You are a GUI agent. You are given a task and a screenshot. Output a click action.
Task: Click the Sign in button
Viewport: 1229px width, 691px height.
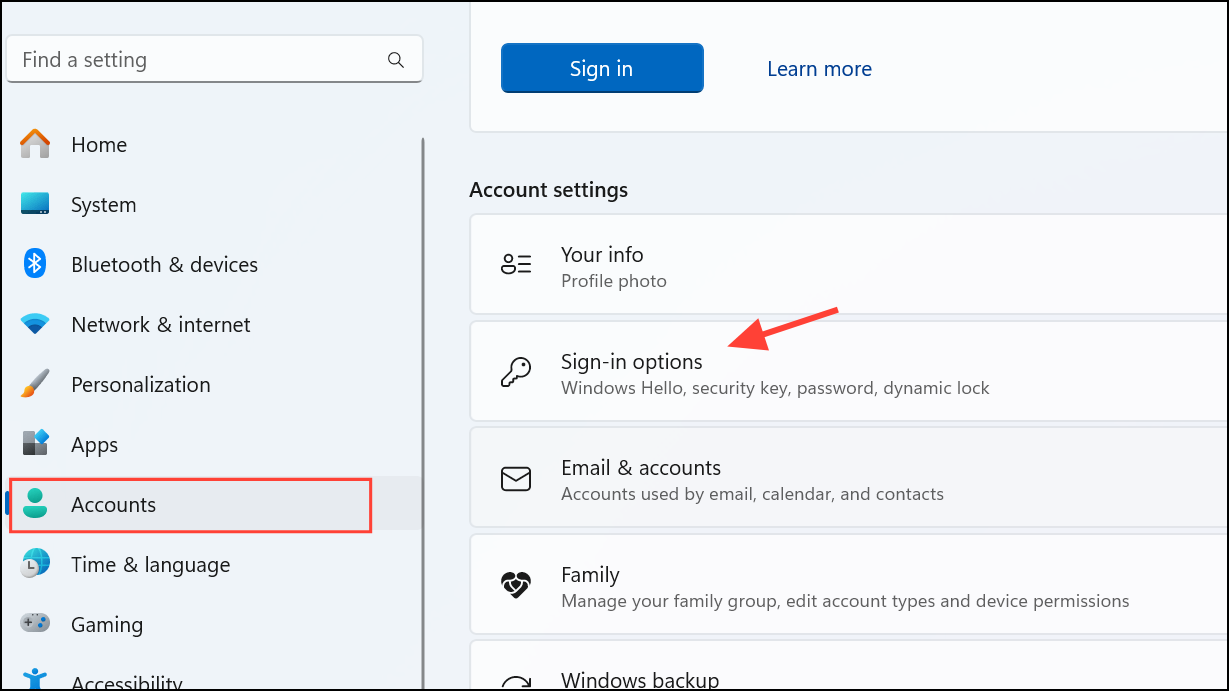click(x=601, y=68)
